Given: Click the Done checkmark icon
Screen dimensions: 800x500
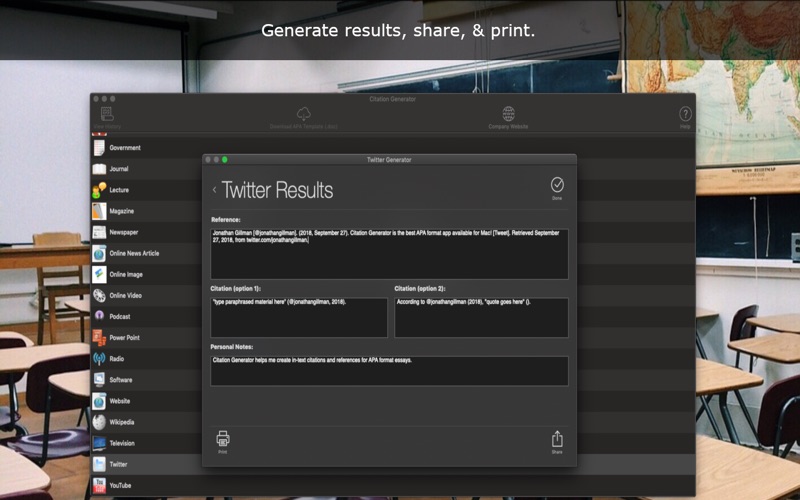Looking at the screenshot, I should [557, 185].
